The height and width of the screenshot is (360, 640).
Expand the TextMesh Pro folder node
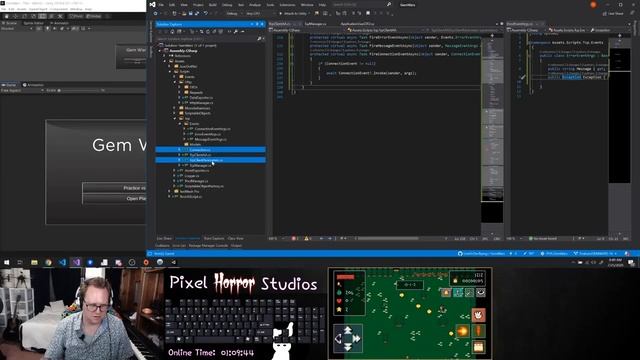170,191
